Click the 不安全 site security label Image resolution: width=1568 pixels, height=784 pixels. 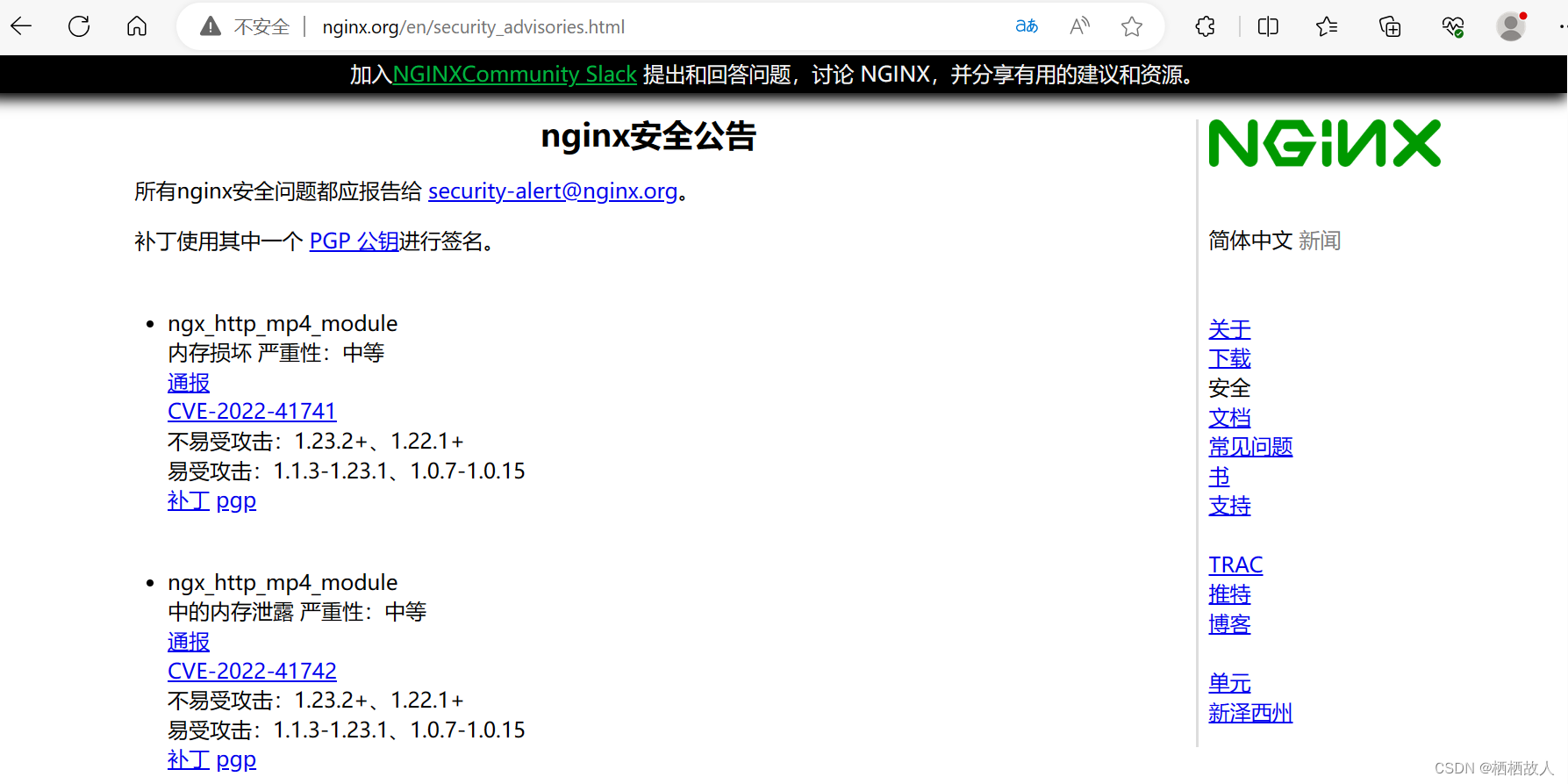261,27
